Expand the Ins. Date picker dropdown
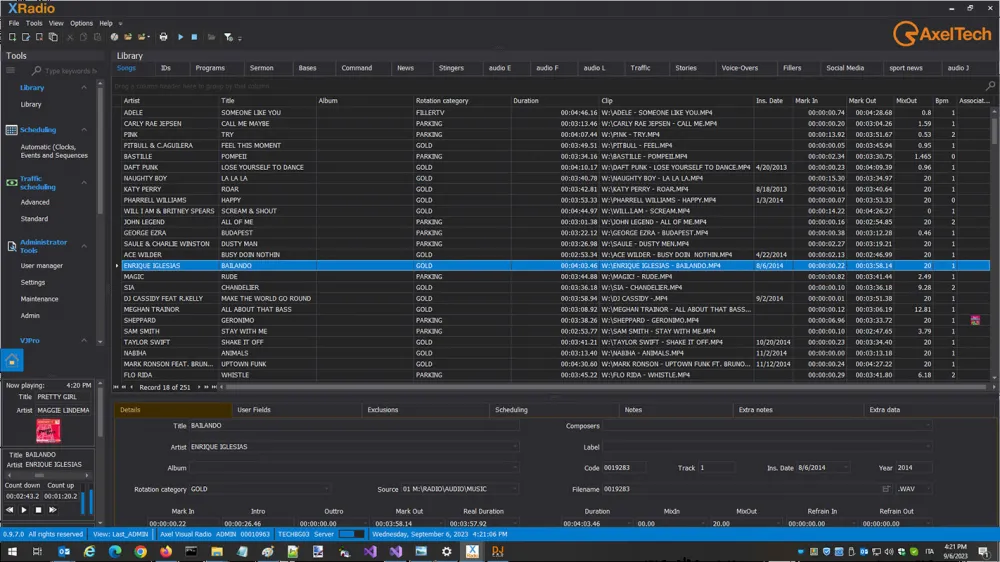This screenshot has height=562, width=1000. [846, 468]
